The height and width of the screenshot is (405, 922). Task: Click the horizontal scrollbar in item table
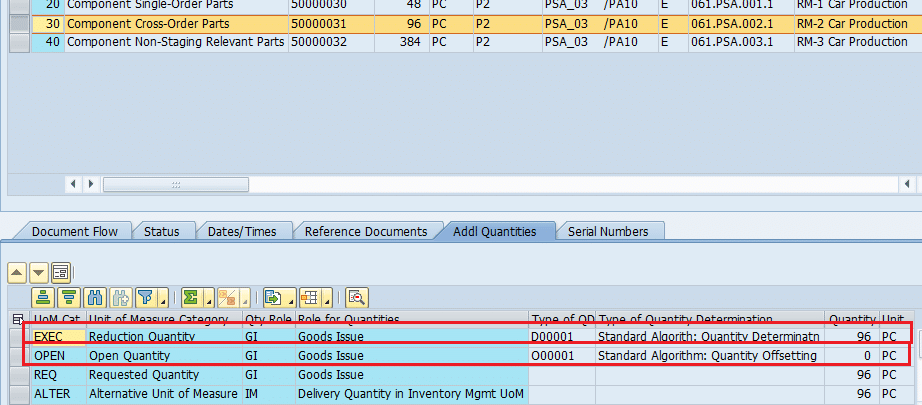(175, 185)
